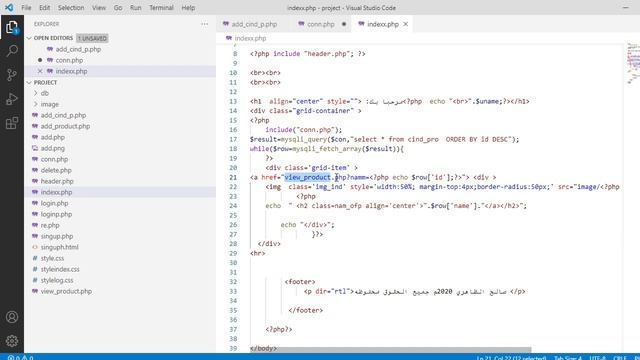
Task: Open stylelog.css file
Action: (x=57, y=280)
